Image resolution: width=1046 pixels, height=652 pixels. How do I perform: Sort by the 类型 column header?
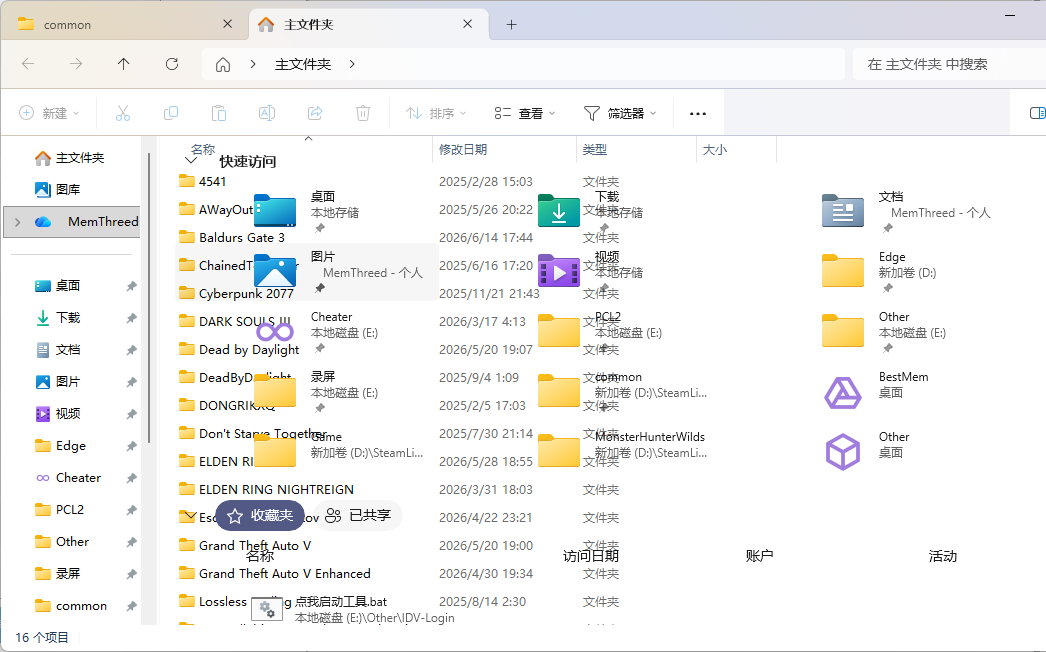(x=595, y=149)
